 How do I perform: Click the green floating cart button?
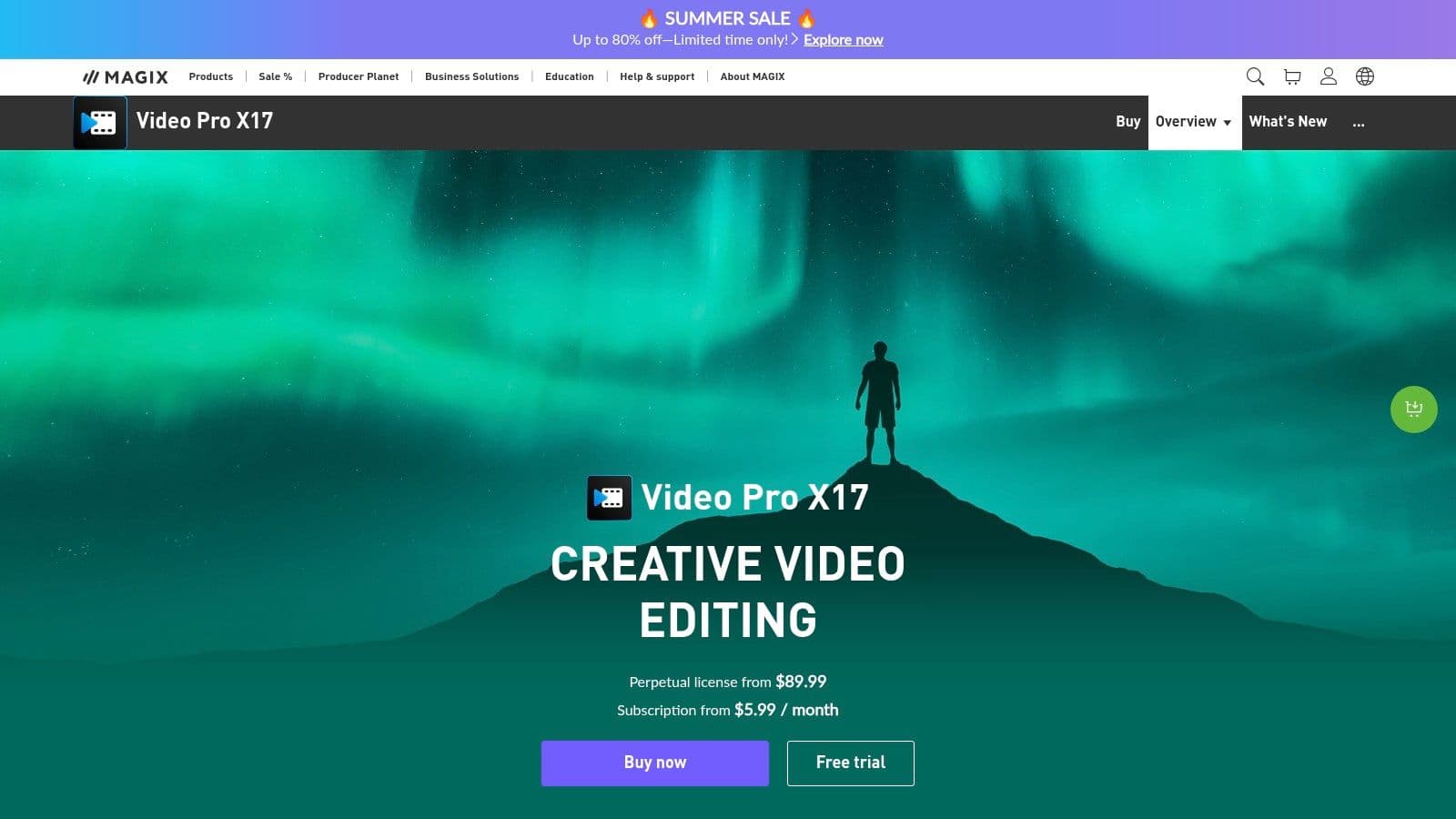tap(1413, 409)
